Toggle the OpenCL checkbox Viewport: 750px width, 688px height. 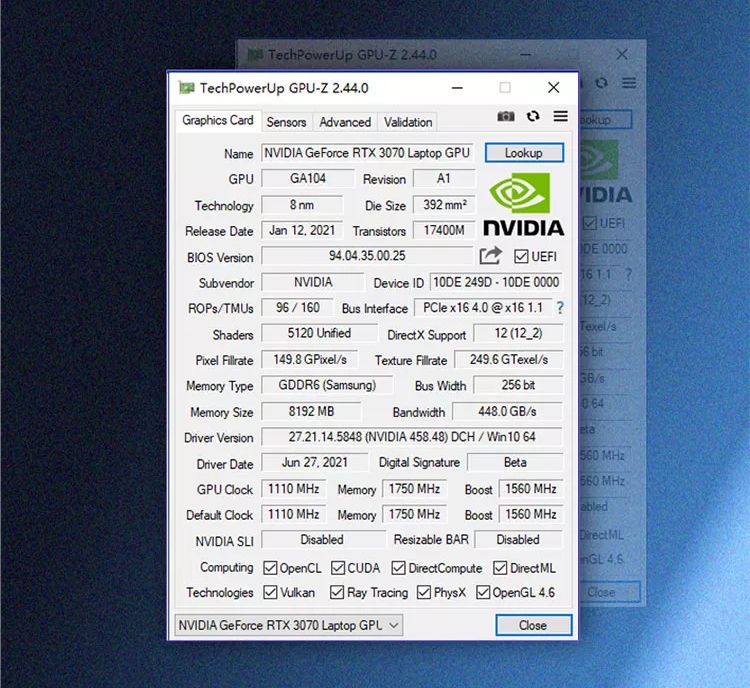[270, 568]
